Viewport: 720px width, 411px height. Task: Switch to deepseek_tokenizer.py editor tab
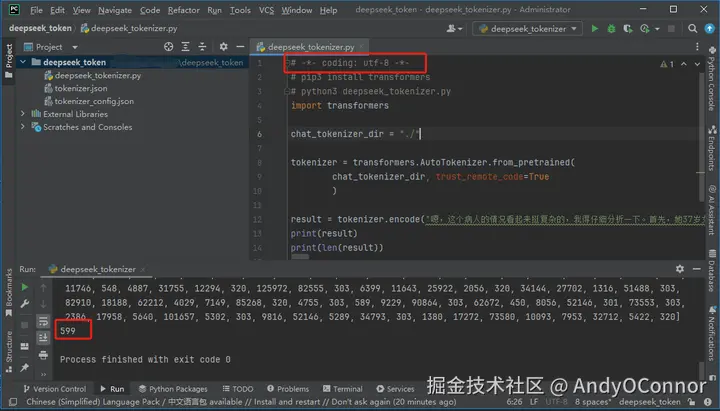pos(310,47)
